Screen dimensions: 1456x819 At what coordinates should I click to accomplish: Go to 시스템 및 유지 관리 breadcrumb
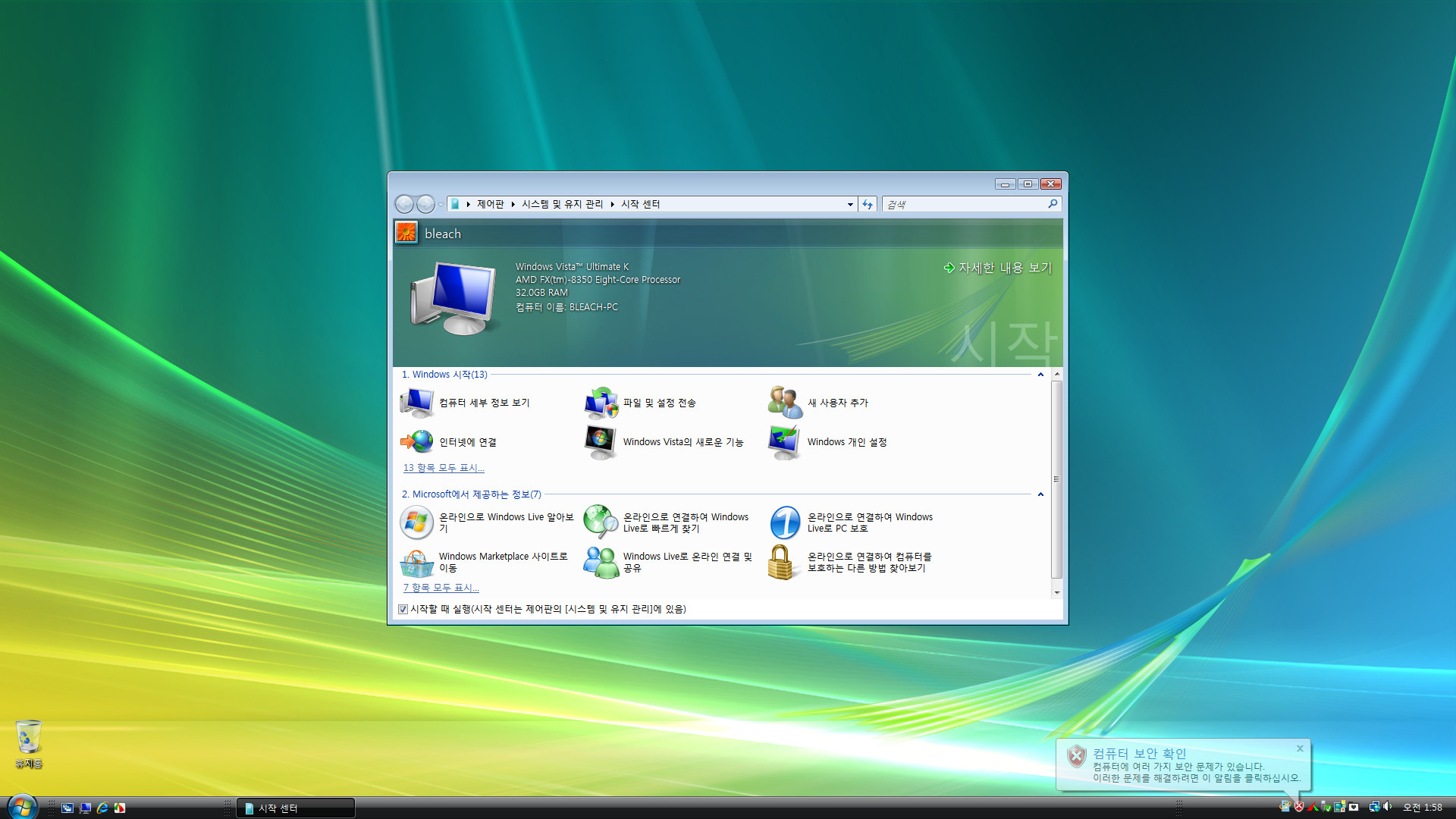point(562,204)
